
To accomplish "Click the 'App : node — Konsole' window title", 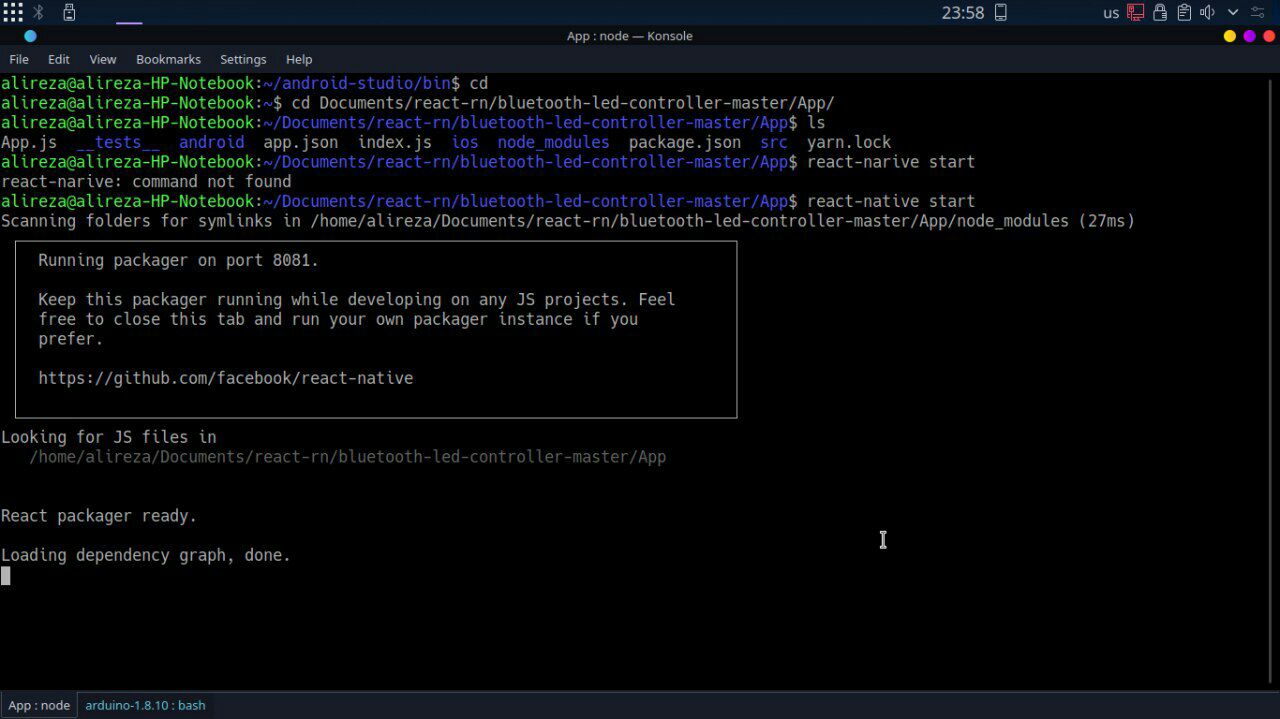I will (630, 36).
